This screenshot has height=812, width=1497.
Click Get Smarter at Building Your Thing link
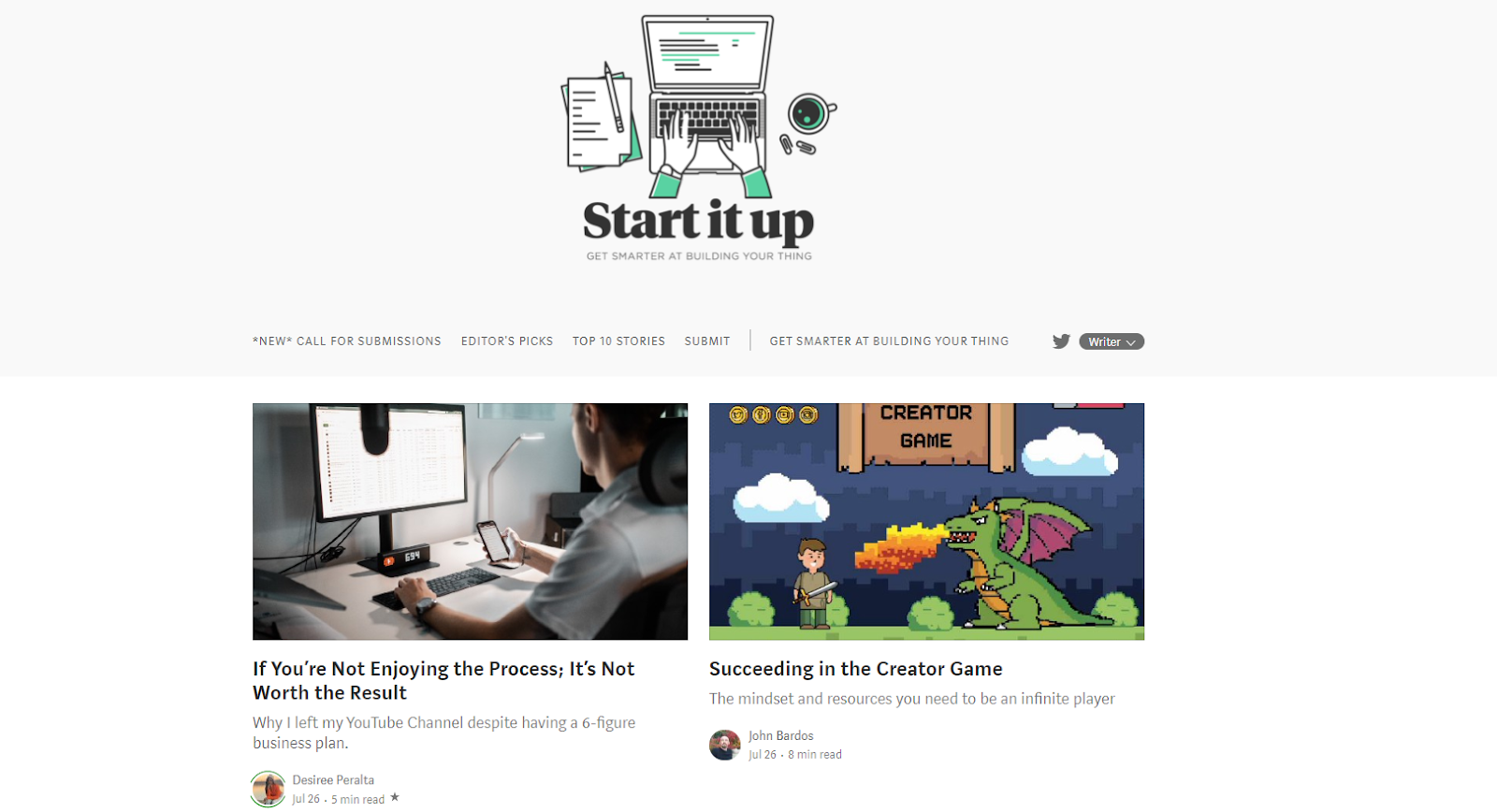tap(889, 341)
